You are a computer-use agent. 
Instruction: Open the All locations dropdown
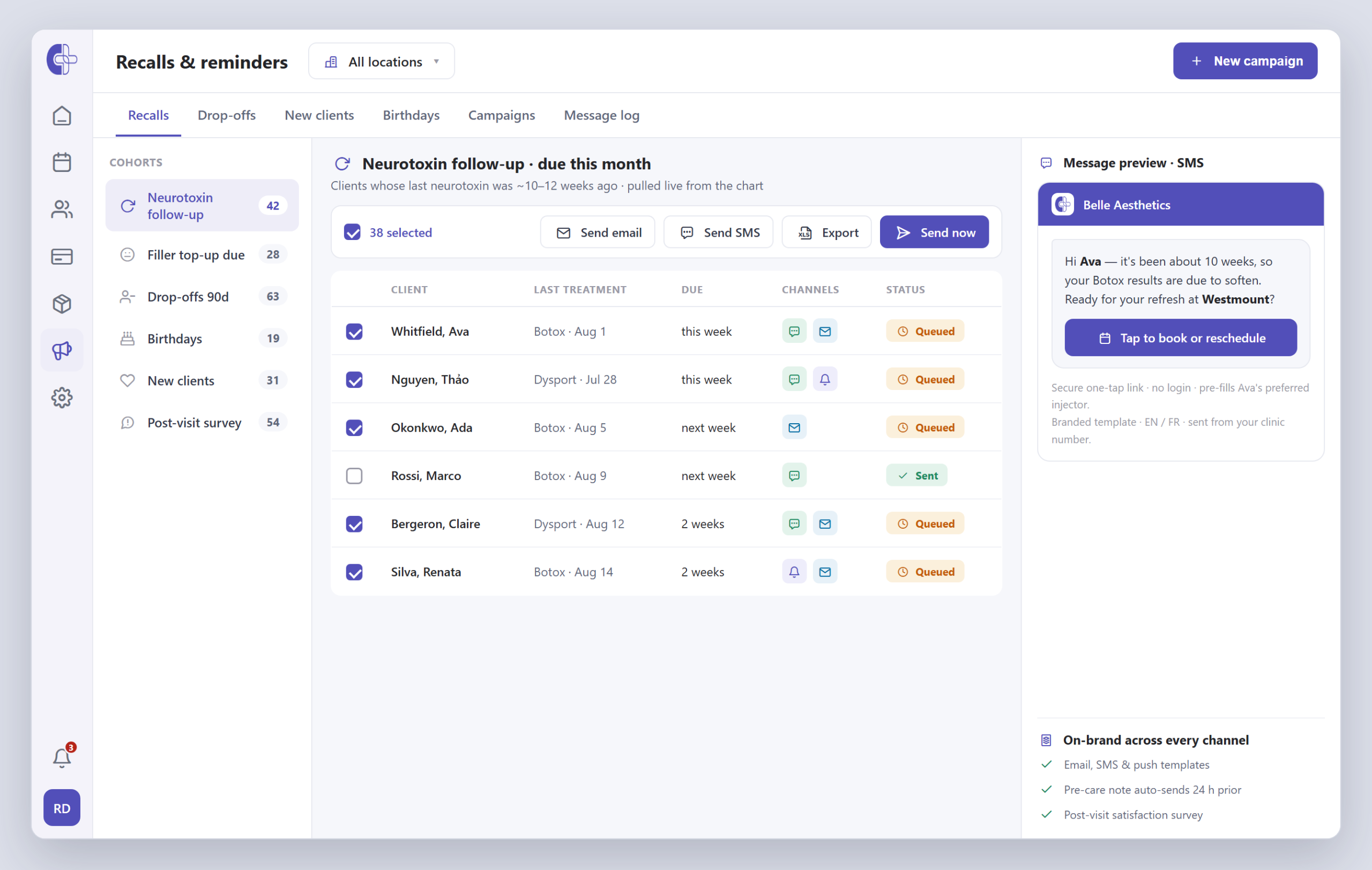point(381,61)
